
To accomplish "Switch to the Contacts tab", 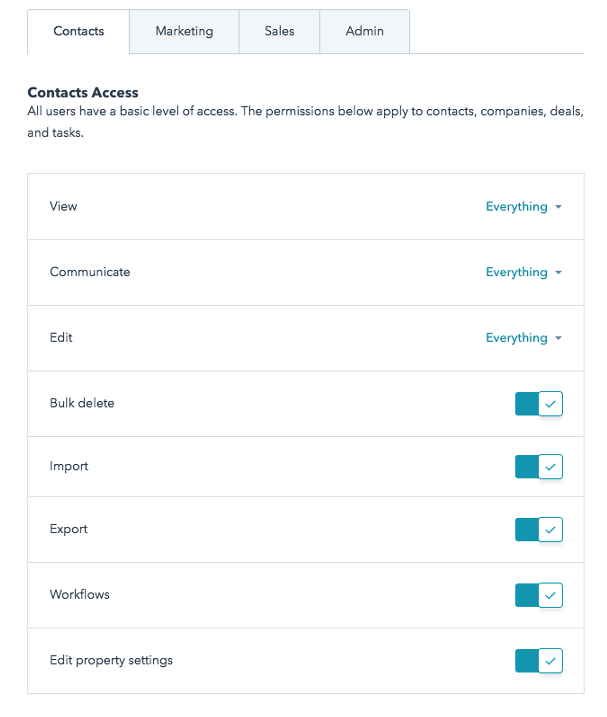I will tap(79, 31).
